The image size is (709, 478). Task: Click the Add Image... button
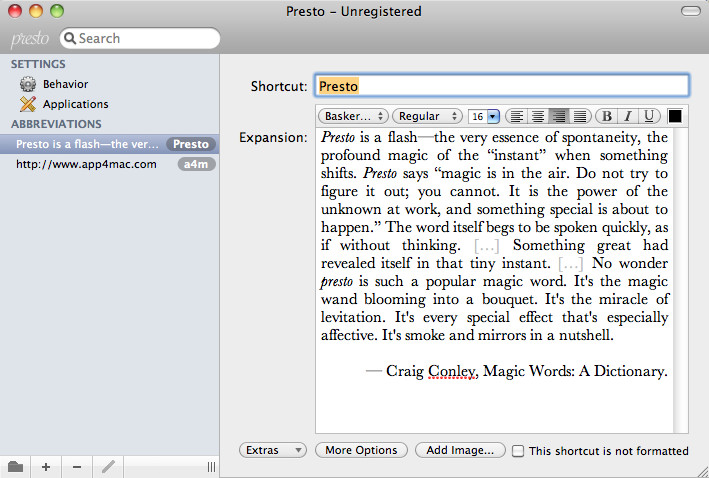459,450
